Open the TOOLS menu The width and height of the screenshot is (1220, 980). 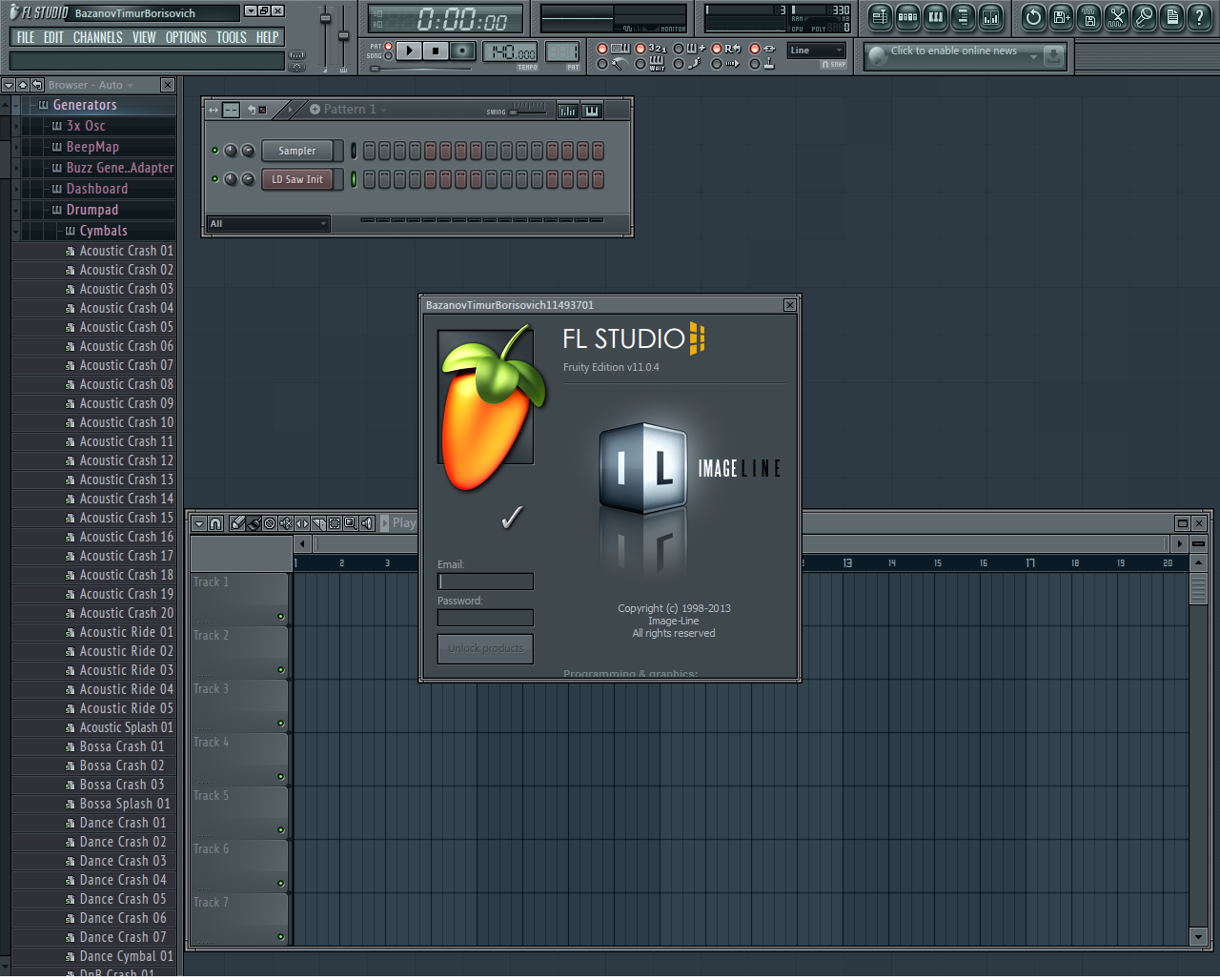(232, 37)
